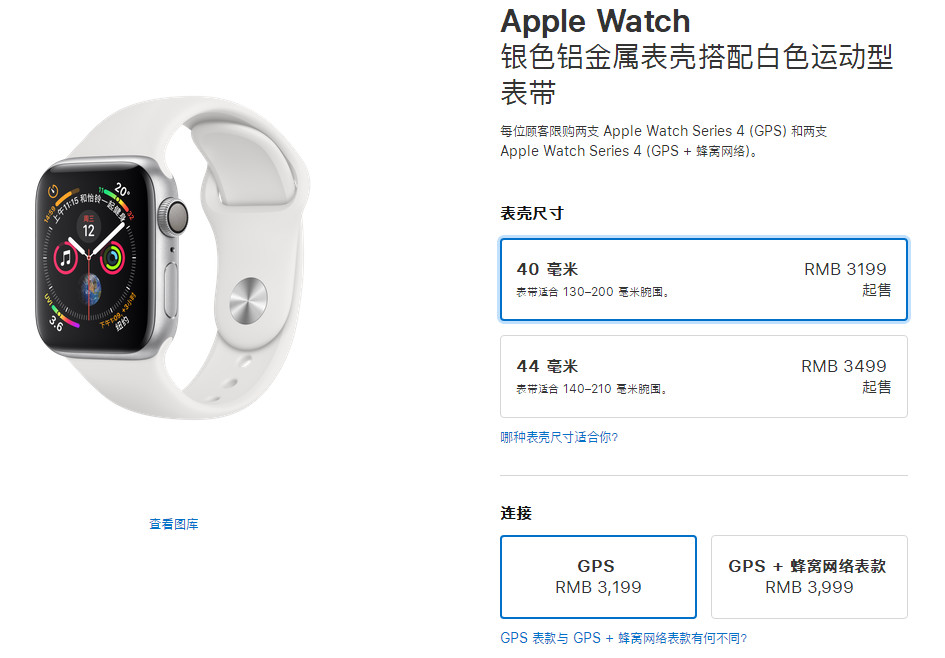Click the timer icon on the watch face corner
This screenshot has width=945, height=658.
tap(53, 192)
